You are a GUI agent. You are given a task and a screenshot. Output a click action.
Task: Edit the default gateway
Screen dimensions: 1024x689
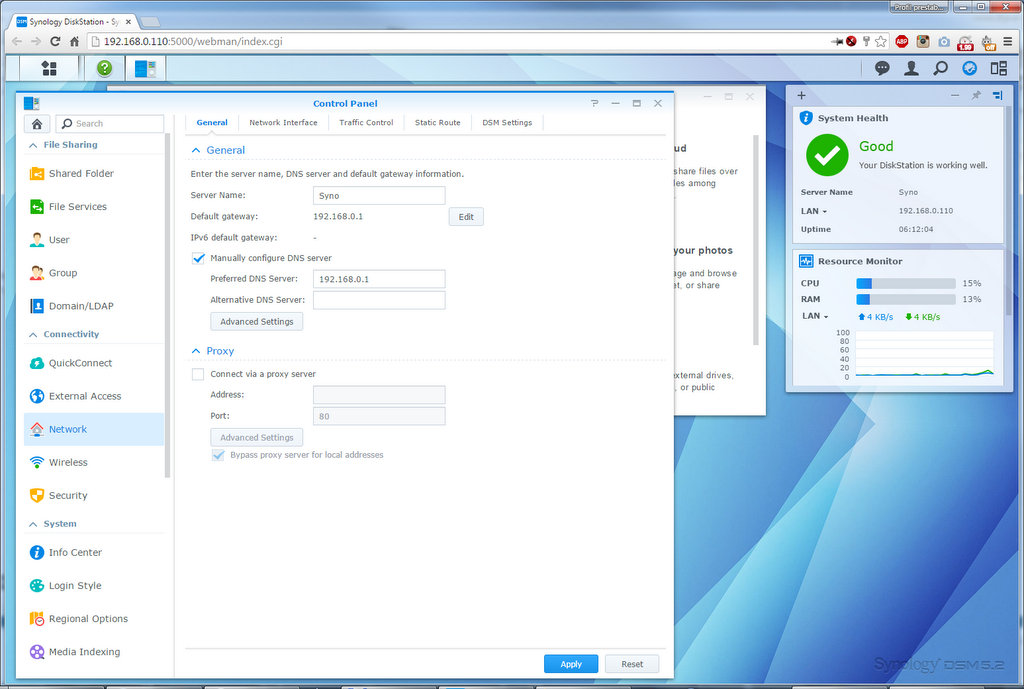pos(466,217)
